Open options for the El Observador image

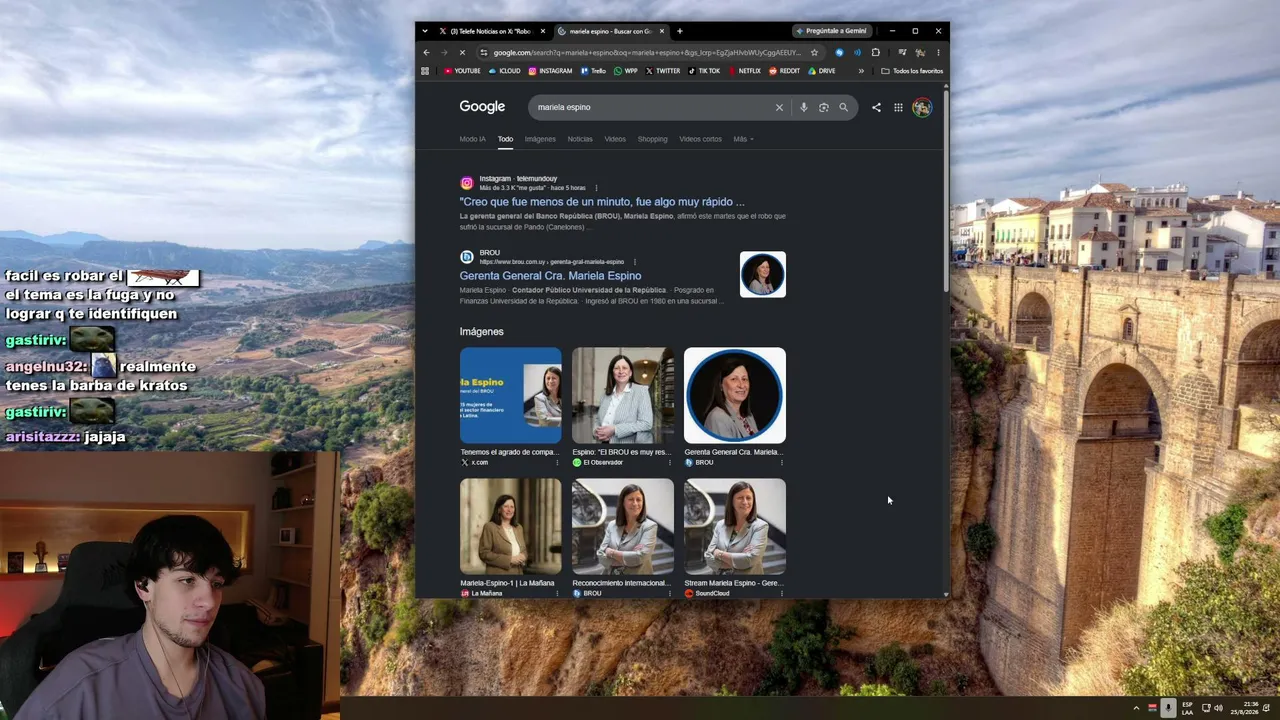click(670, 463)
